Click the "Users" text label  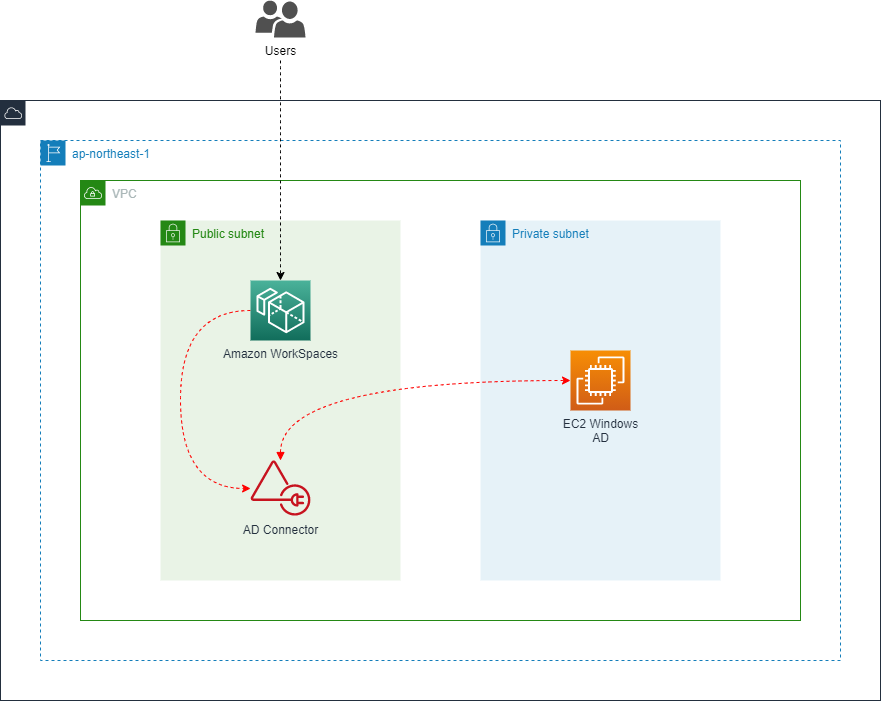coord(280,50)
